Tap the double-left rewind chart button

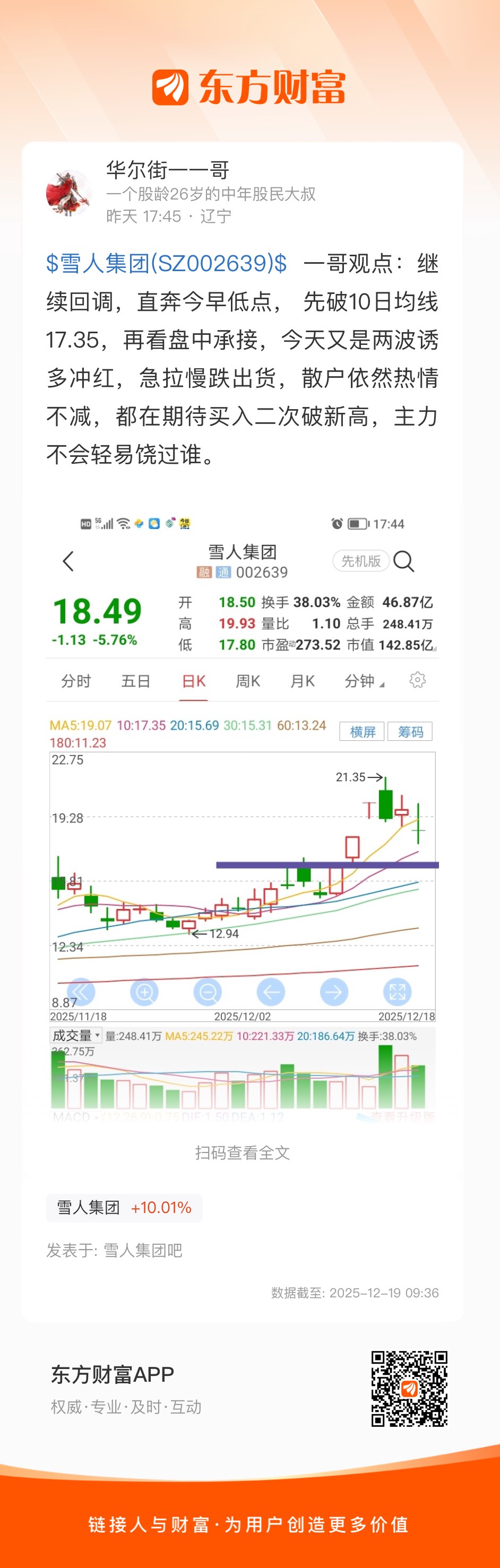point(80,992)
